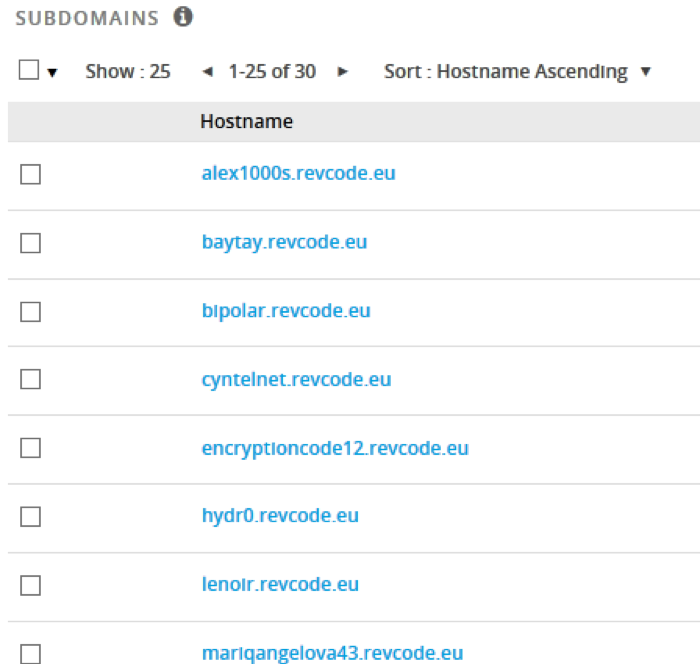Open alex1000s.revcode.eu link

click(299, 173)
